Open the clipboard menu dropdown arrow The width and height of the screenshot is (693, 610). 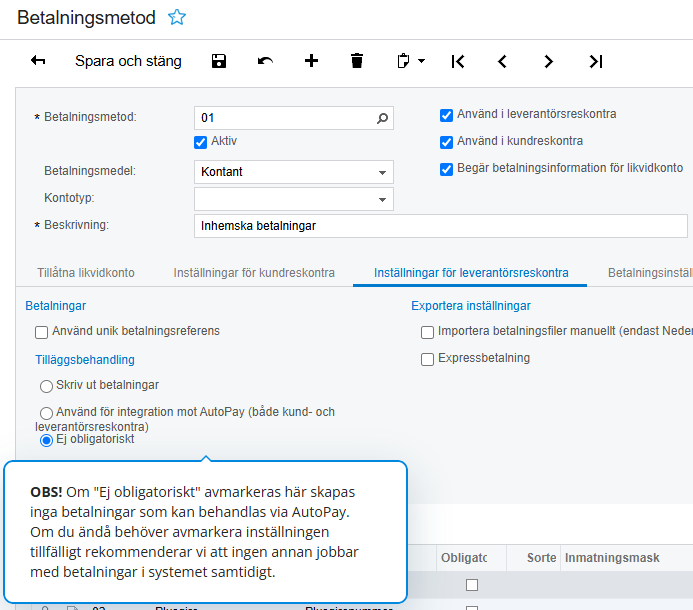tap(421, 61)
